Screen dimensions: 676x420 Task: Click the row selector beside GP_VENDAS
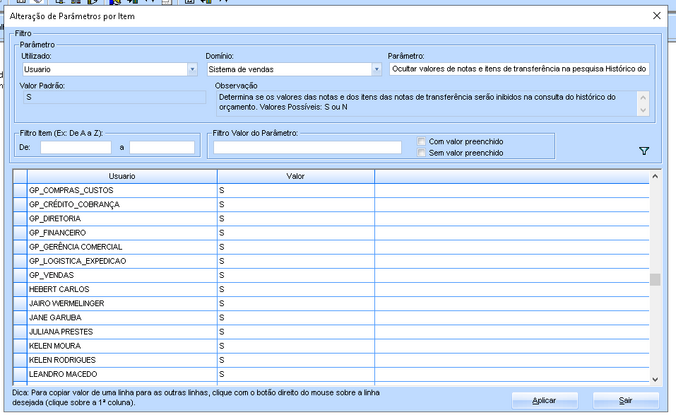[x=19, y=275]
